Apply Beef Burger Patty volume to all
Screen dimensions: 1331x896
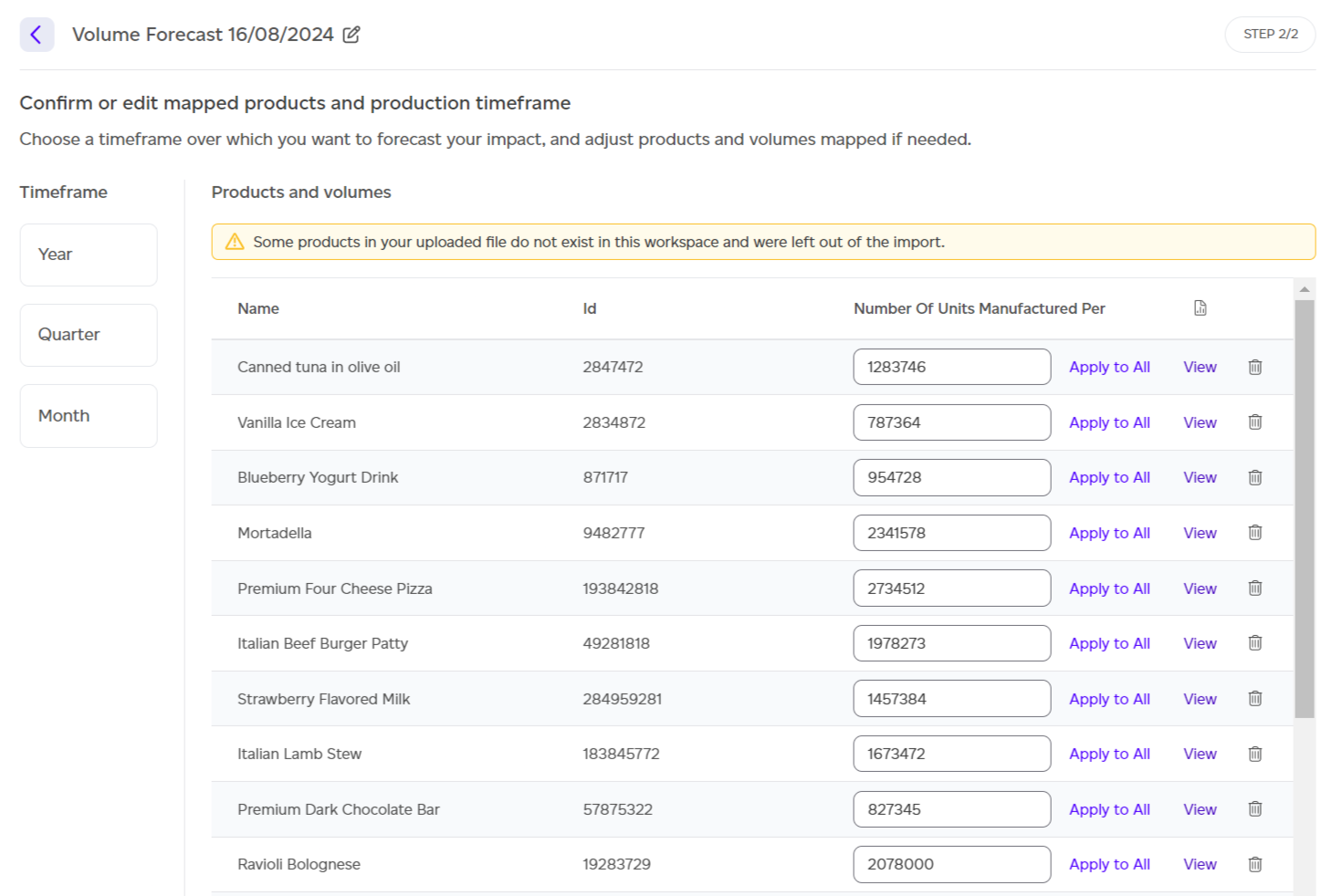[x=1109, y=643]
